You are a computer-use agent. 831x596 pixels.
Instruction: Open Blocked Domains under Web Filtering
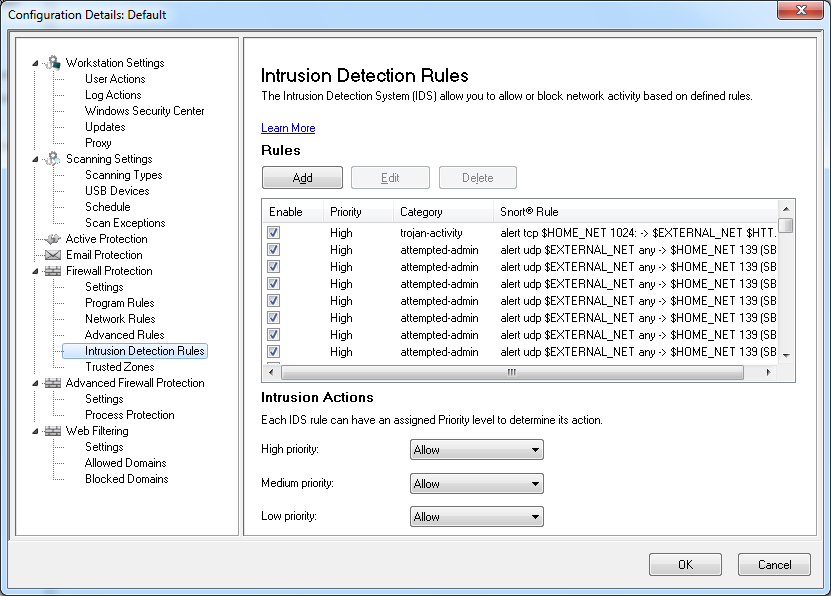click(x=126, y=479)
